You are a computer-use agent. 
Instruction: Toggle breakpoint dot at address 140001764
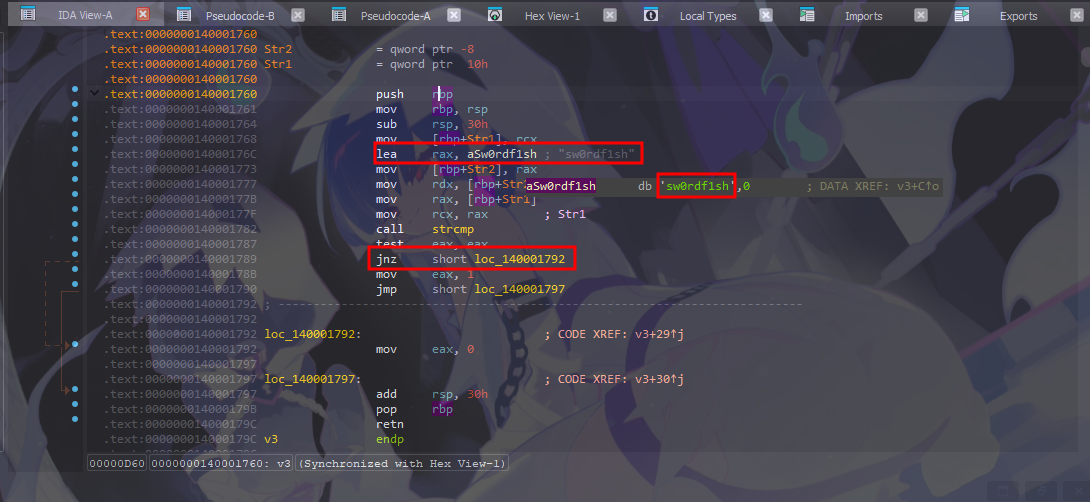[75, 120]
